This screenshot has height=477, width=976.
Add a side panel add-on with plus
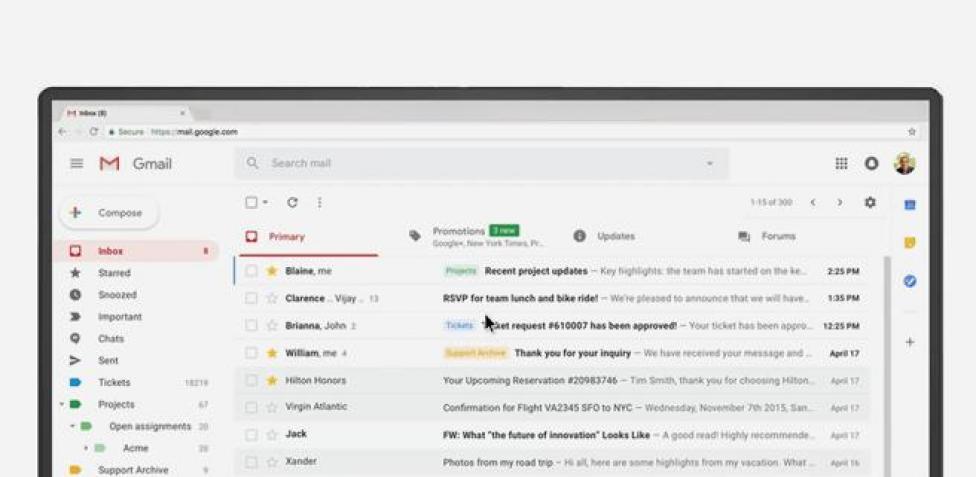pyautogui.click(x=909, y=342)
